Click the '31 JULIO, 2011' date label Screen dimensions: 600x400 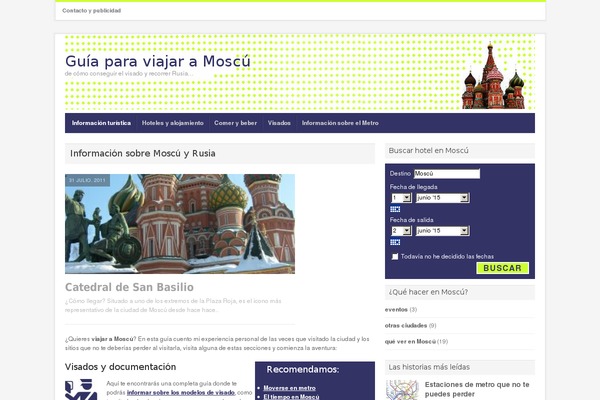coord(87,180)
